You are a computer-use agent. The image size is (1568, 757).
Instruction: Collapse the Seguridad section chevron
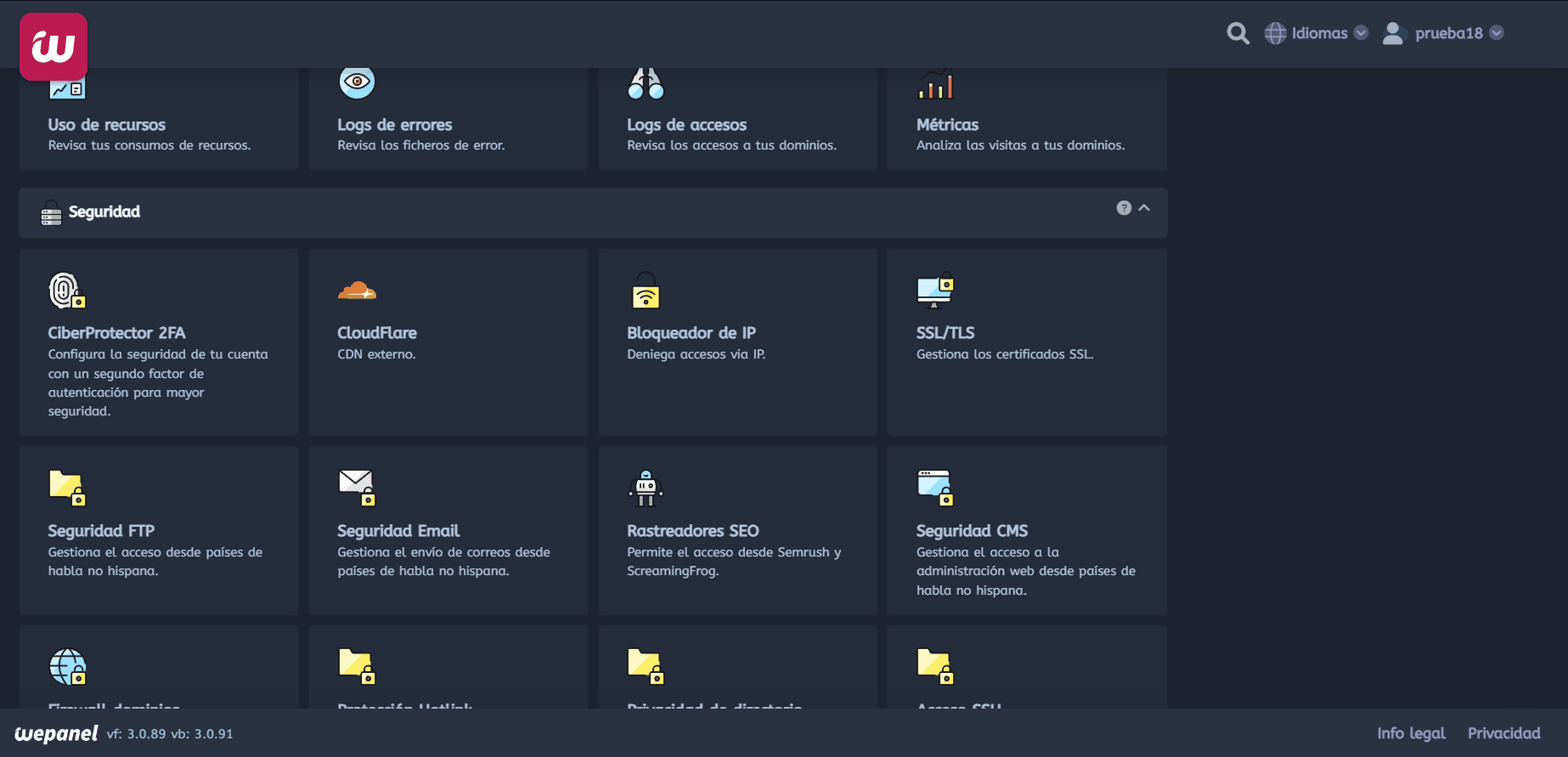tap(1144, 208)
